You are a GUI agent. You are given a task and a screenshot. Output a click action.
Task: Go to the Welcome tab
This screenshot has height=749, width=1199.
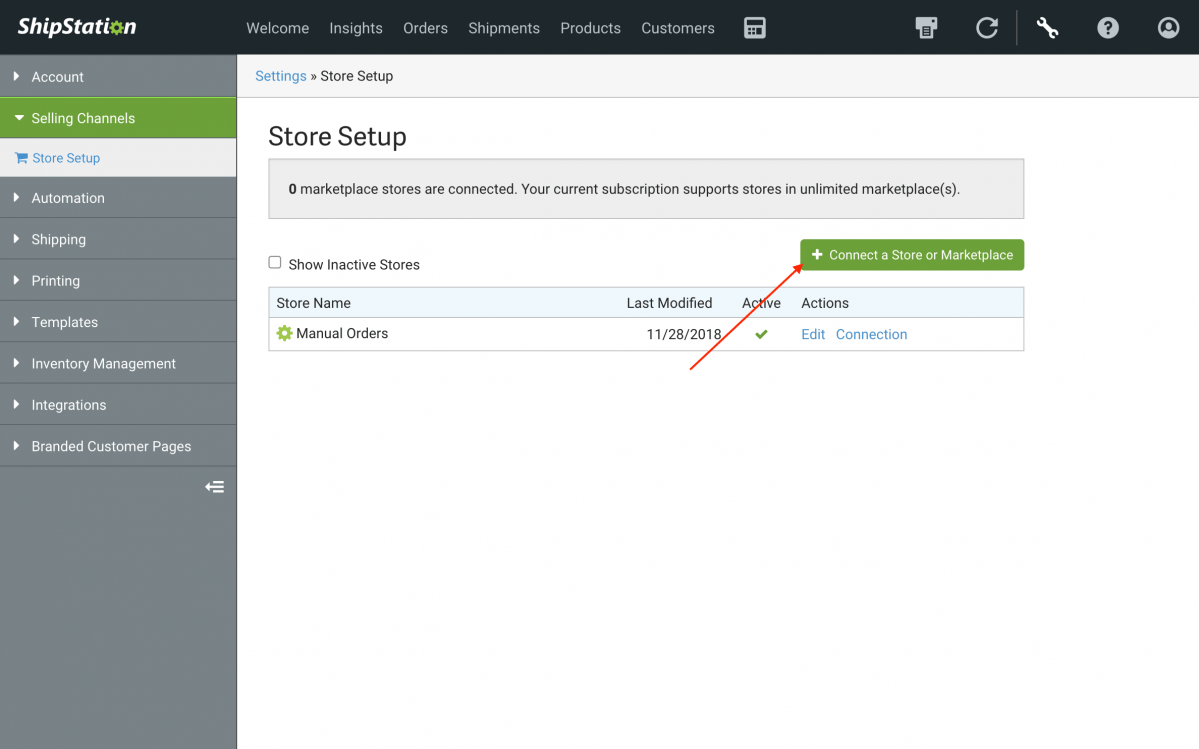278,28
